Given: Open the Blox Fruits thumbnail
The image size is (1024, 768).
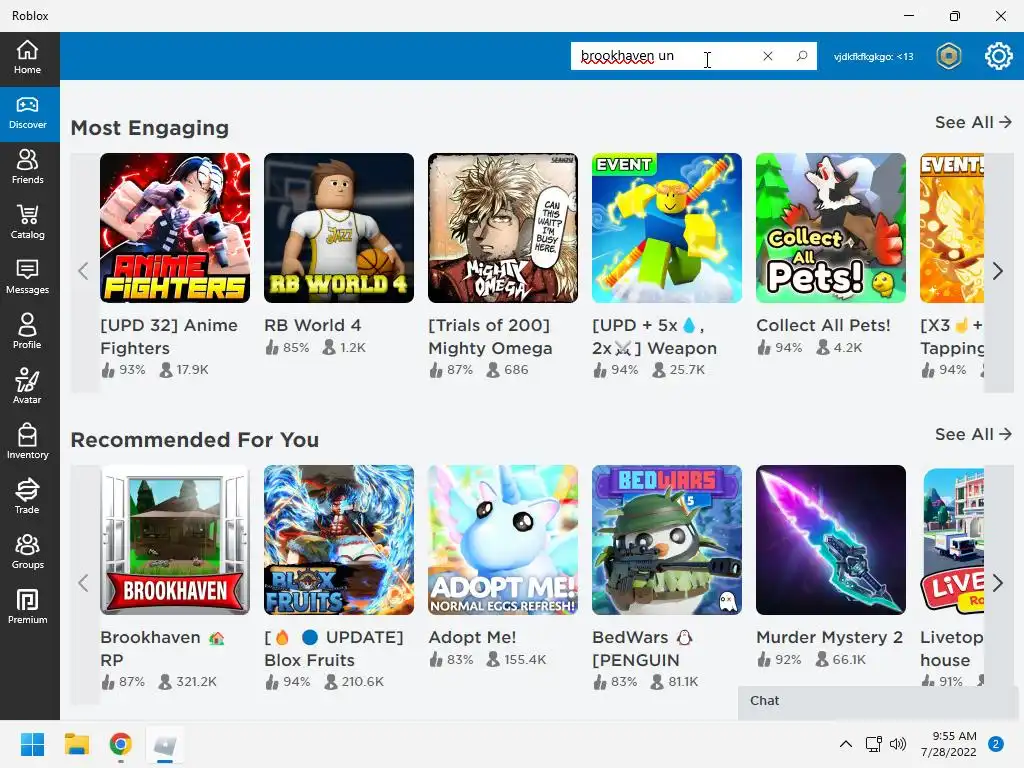Looking at the screenshot, I should (x=339, y=540).
